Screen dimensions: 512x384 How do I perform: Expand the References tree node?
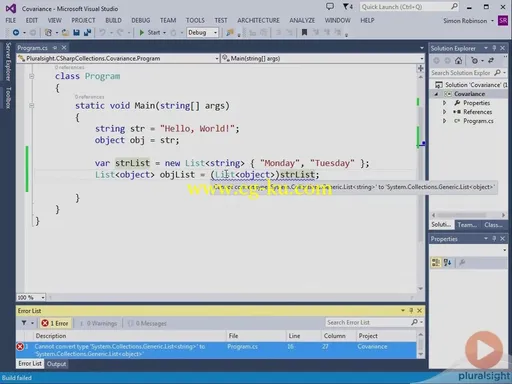coord(444,112)
